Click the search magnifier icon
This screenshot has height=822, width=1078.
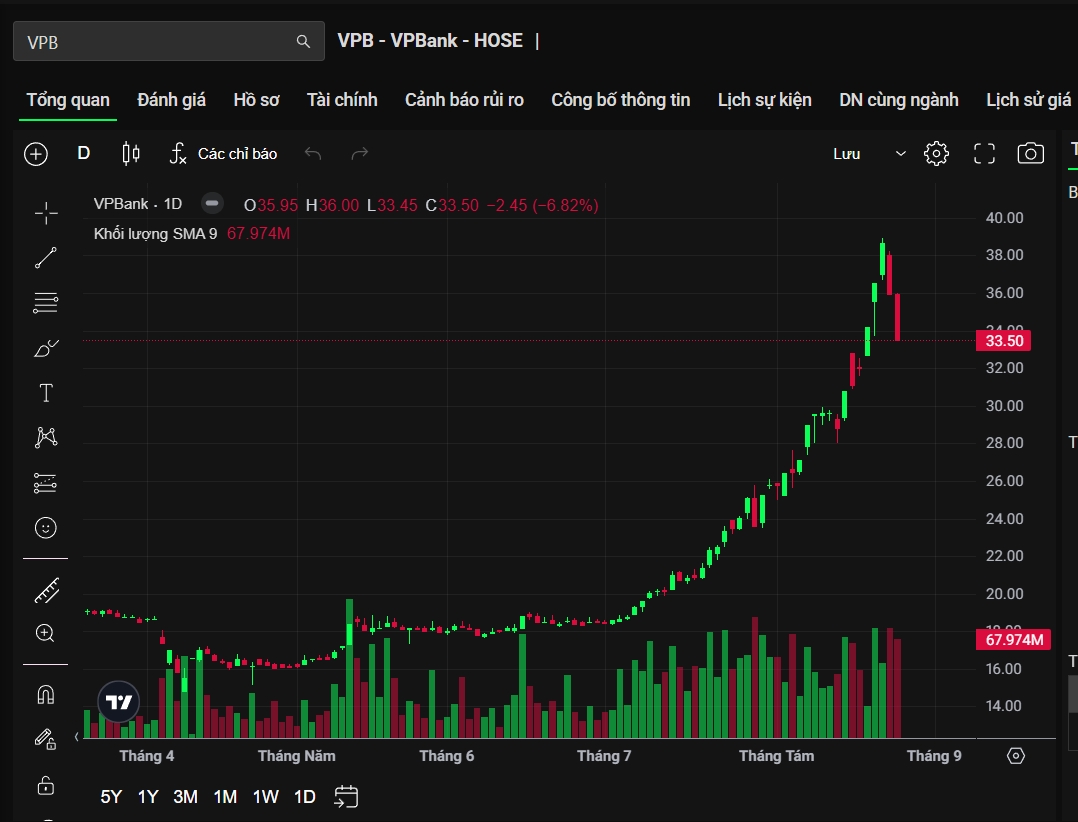pos(303,41)
